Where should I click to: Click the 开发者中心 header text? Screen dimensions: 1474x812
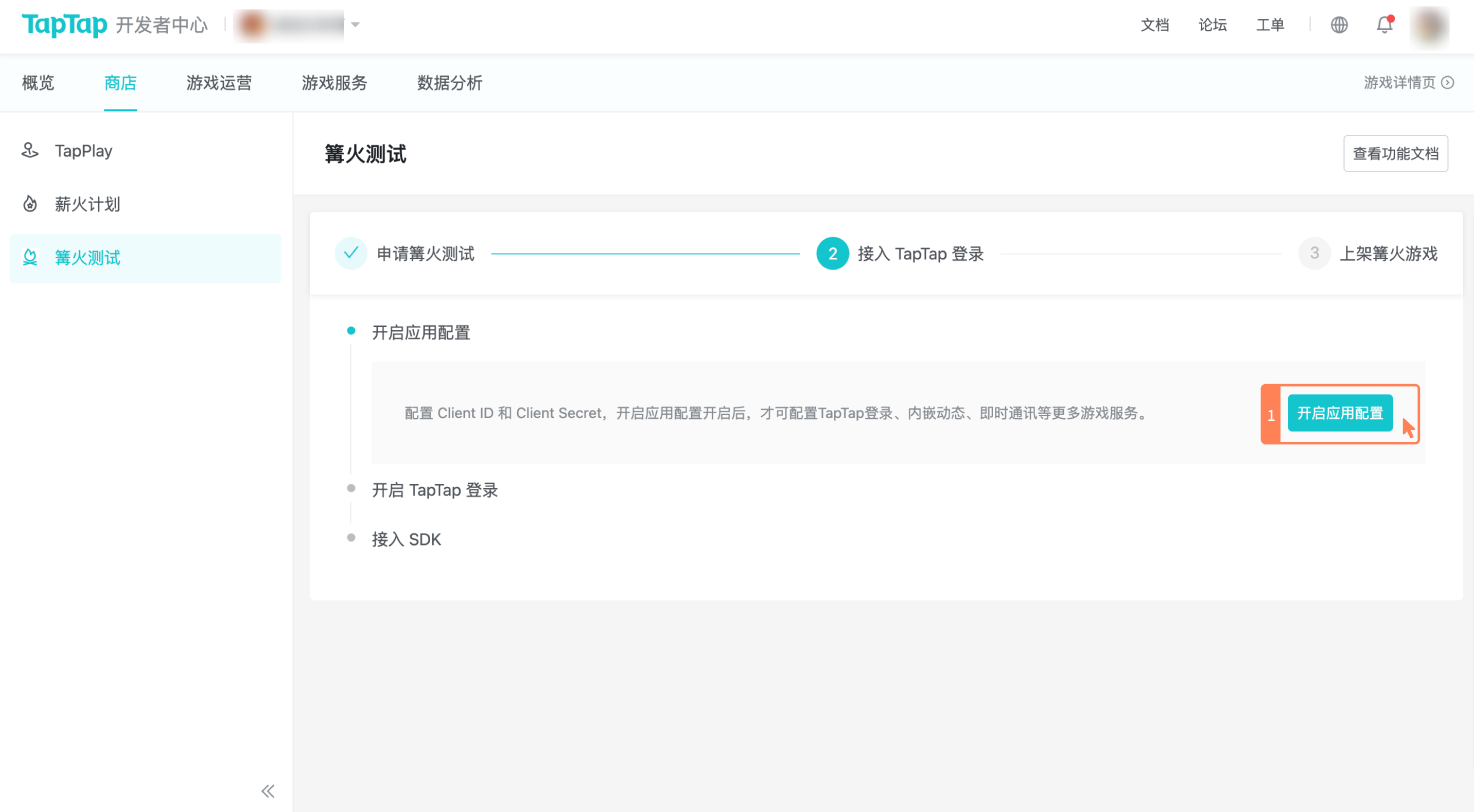click(162, 25)
